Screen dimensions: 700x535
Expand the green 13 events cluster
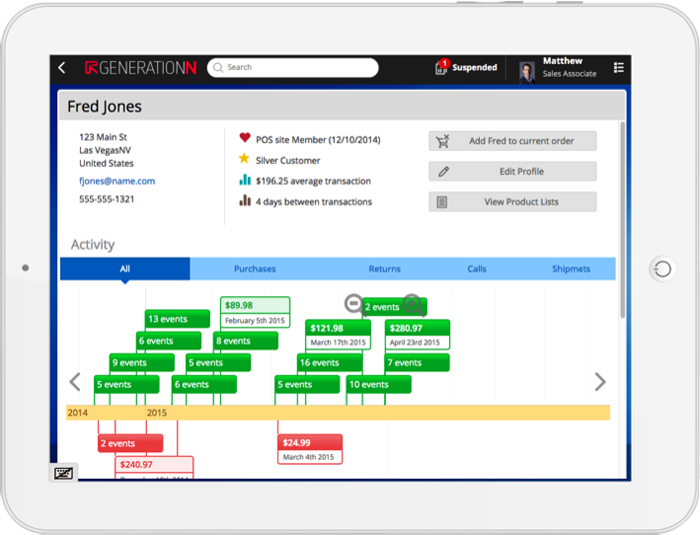(x=177, y=319)
